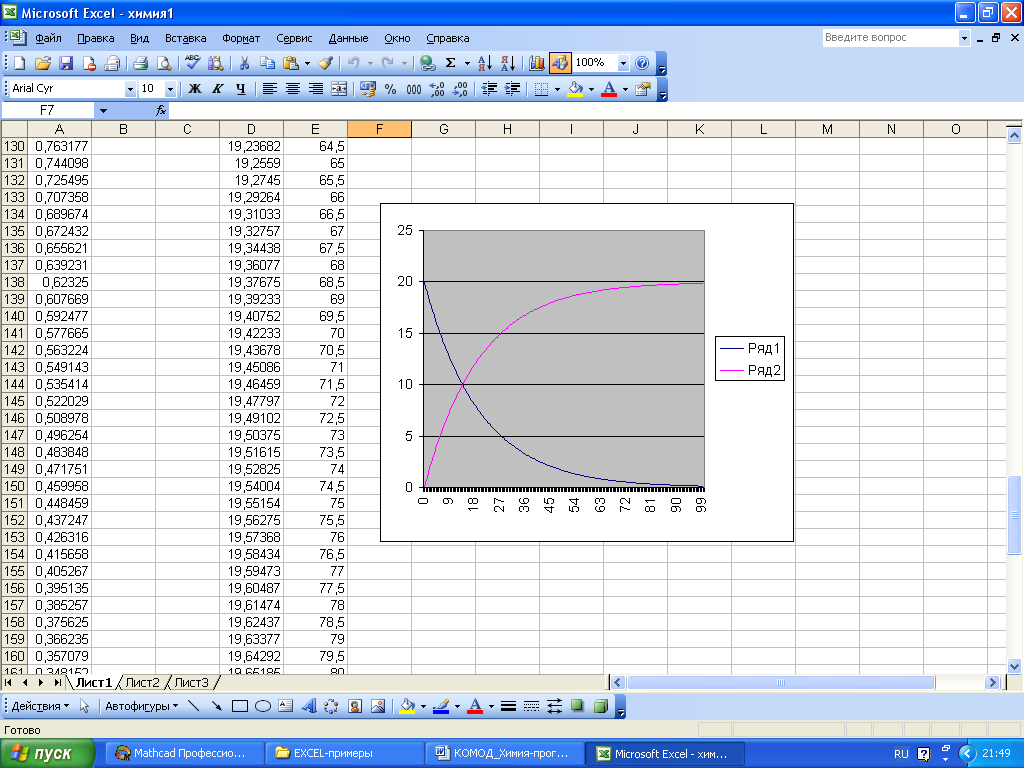The width and height of the screenshot is (1024, 768).
Task: Click the AutoSum sigma icon
Action: click(x=451, y=63)
